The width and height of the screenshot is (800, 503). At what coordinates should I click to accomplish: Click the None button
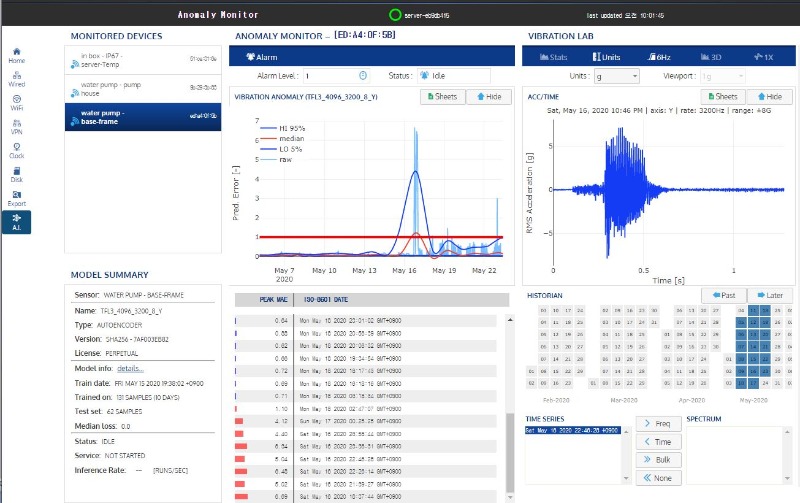pyautogui.click(x=659, y=478)
